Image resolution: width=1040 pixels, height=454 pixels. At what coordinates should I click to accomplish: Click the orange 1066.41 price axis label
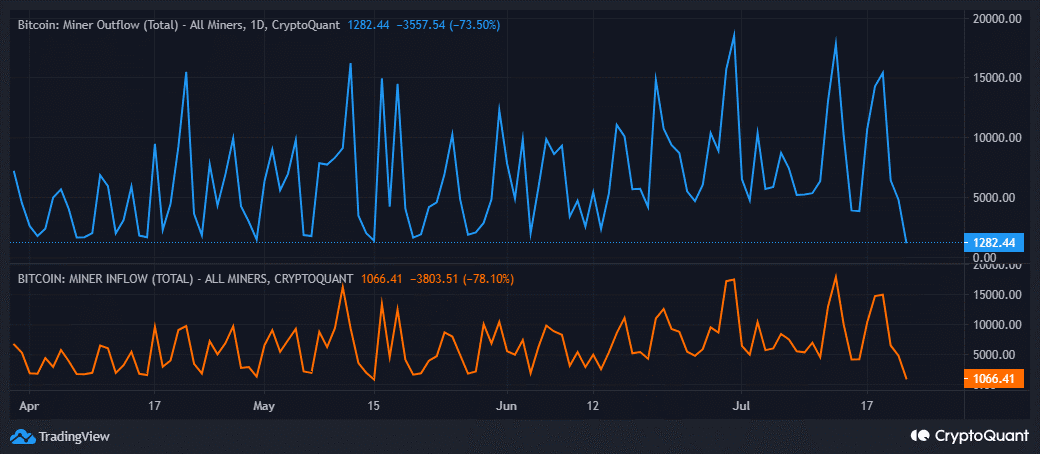tap(994, 379)
